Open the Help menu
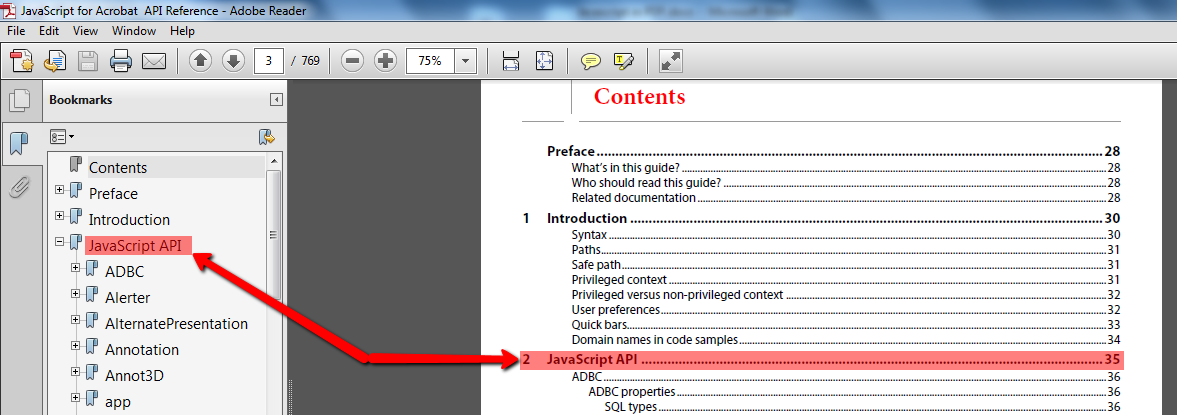The height and width of the screenshot is (415, 1177). point(182,31)
